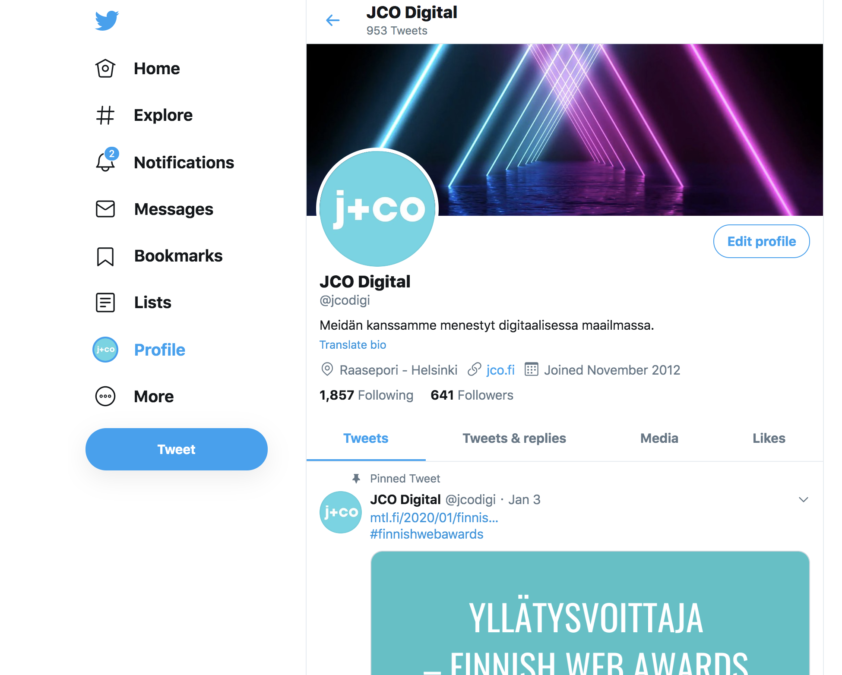Switch to the Likes tab
The height and width of the screenshot is (675, 842).
point(768,439)
